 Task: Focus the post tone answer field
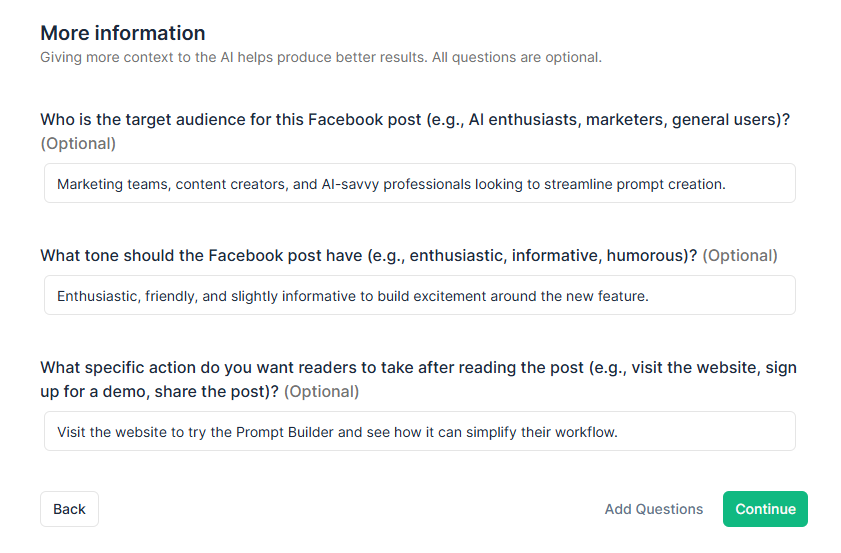click(x=419, y=295)
